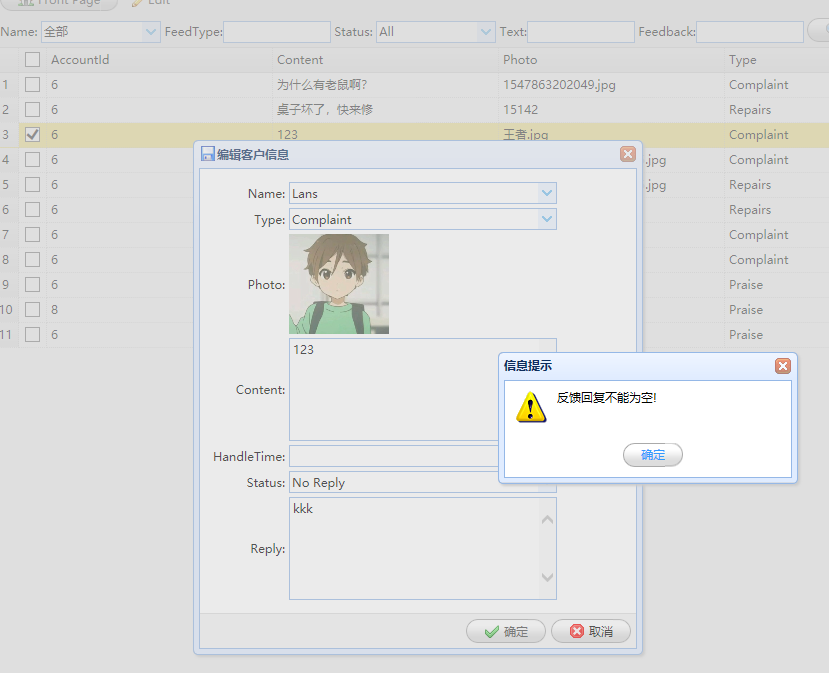Click the "Repairs" type cell in row 6
The image size is (829, 673).
point(750,210)
